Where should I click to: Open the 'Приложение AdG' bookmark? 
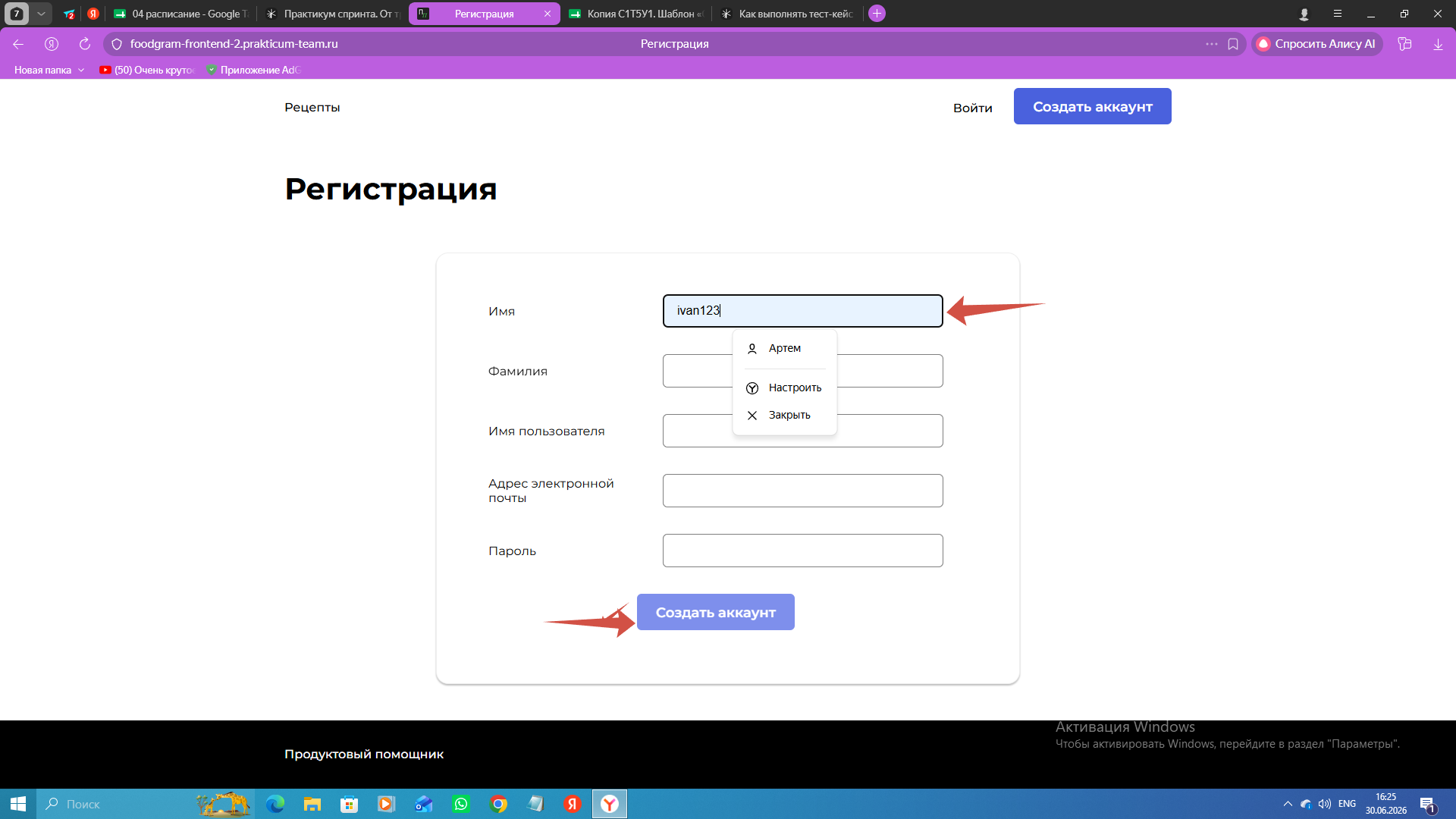point(253,70)
